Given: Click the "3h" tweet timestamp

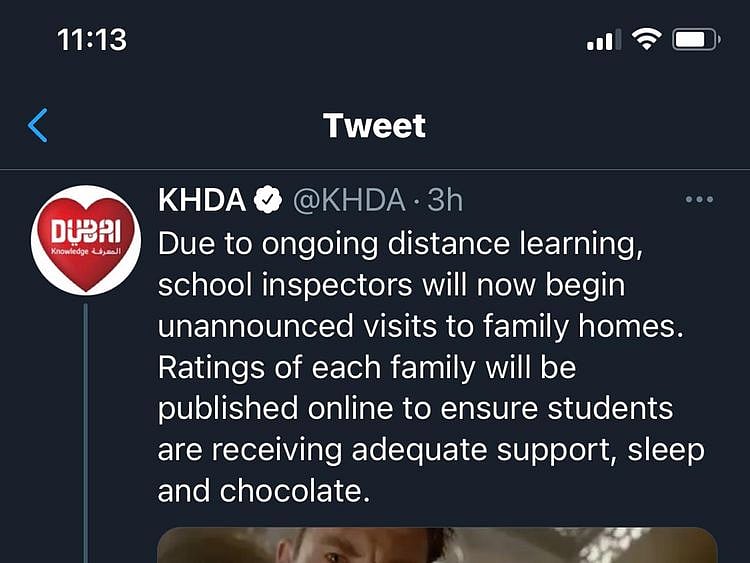Looking at the screenshot, I should coord(445,201).
